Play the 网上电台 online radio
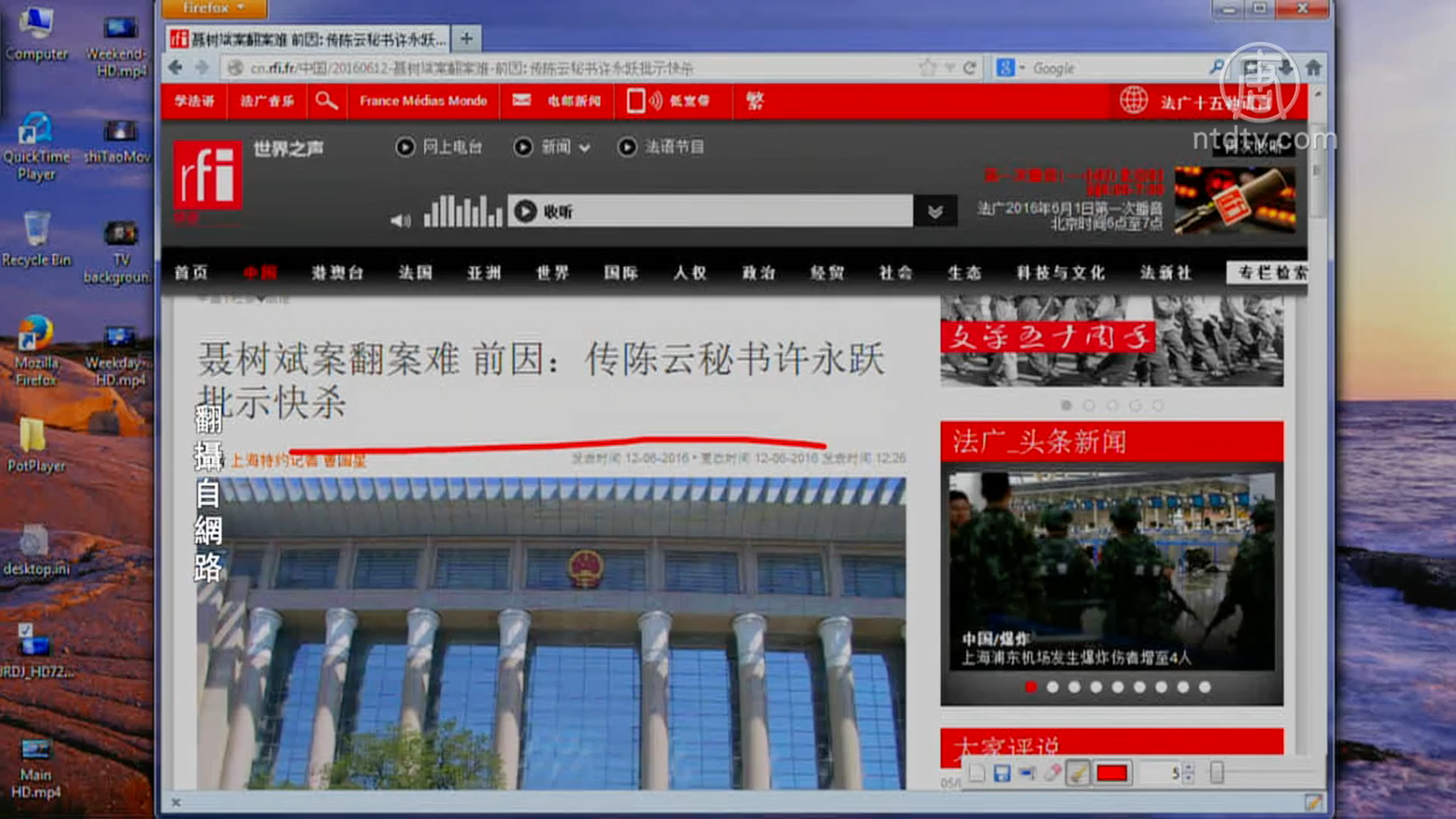 point(405,147)
